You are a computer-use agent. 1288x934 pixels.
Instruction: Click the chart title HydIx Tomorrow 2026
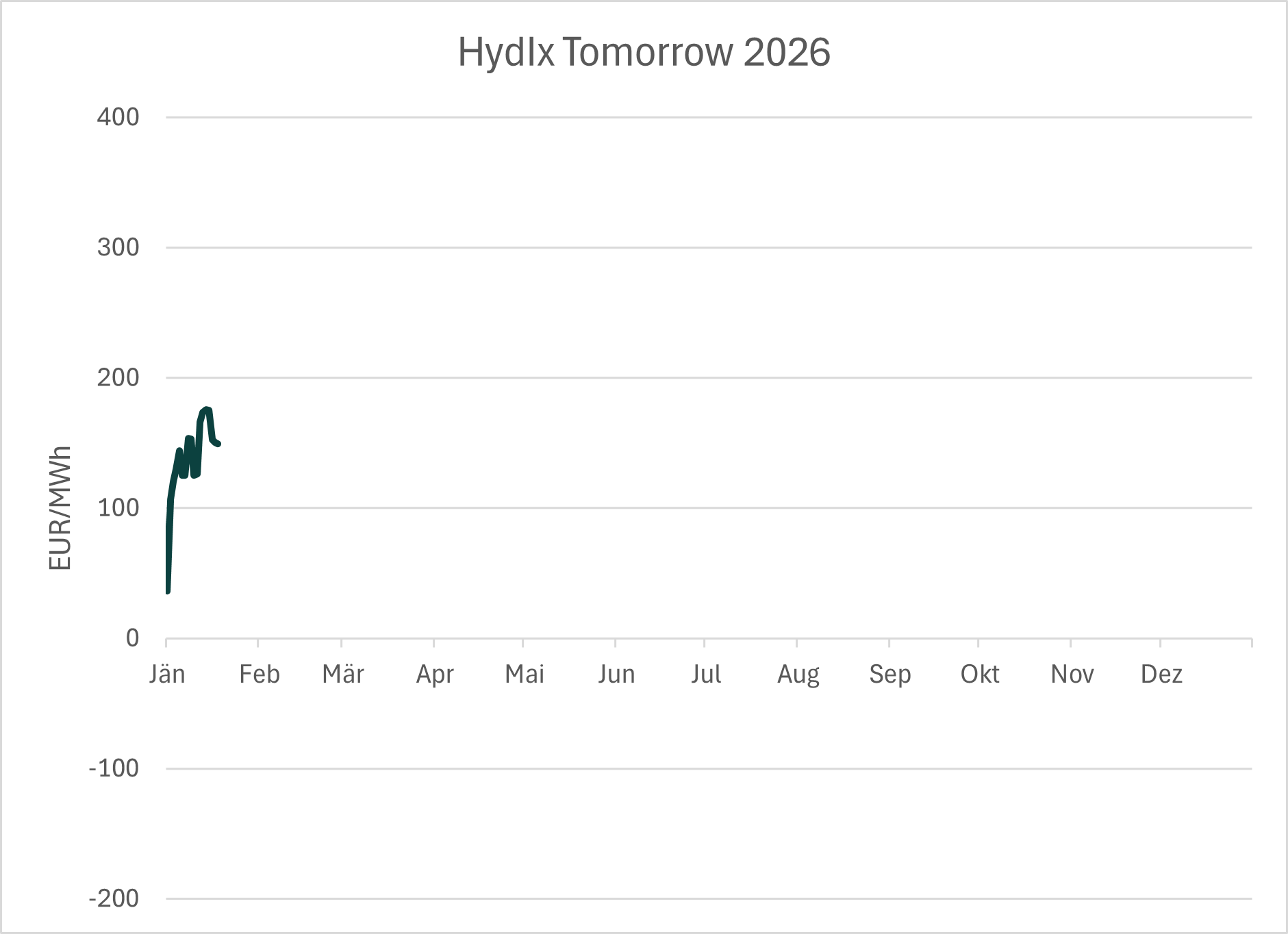coord(644,52)
